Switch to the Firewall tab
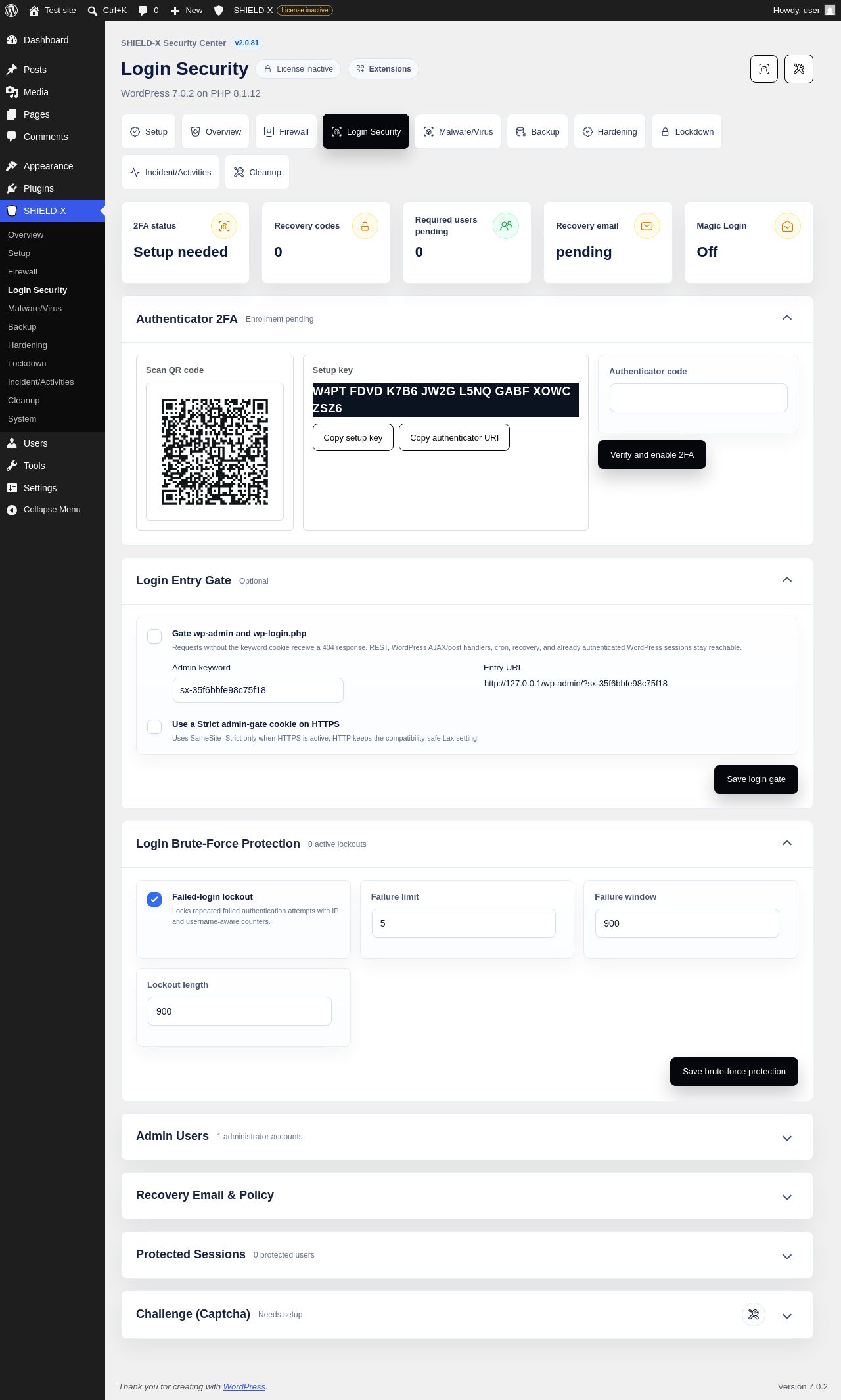Image resolution: width=841 pixels, height=1400 pixels. [286, 131]
